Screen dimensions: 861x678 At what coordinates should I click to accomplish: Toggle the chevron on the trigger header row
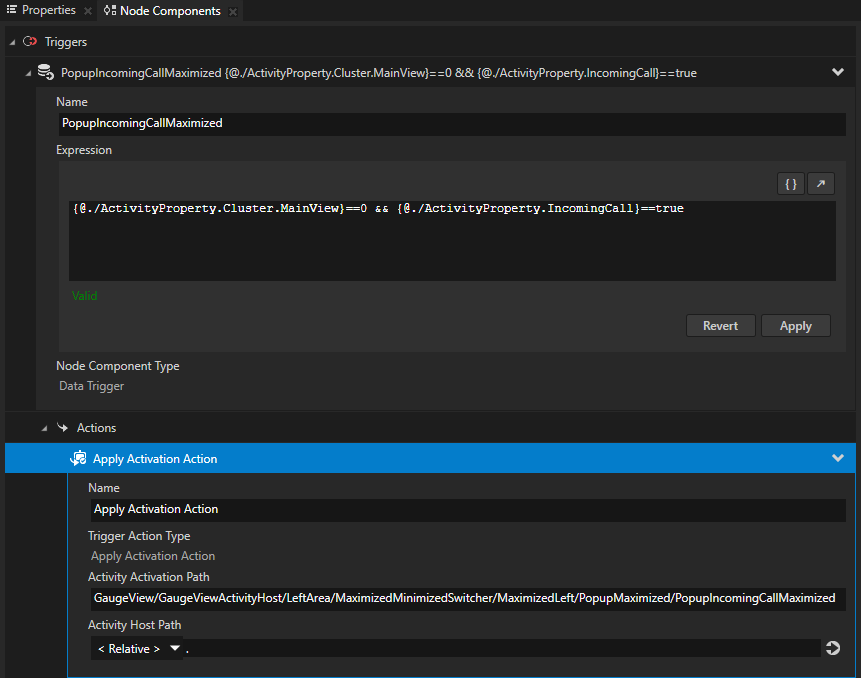(x=837, y=72)
